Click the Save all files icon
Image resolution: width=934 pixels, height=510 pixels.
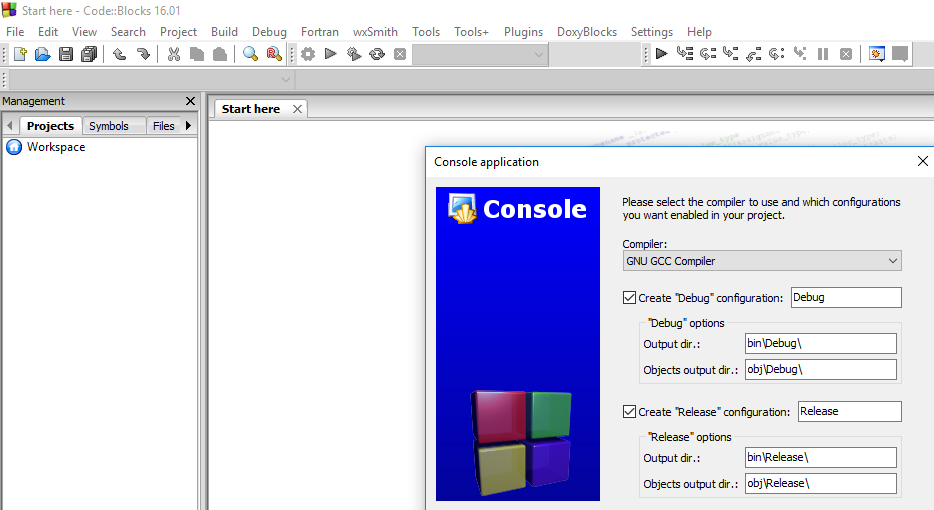89,54
